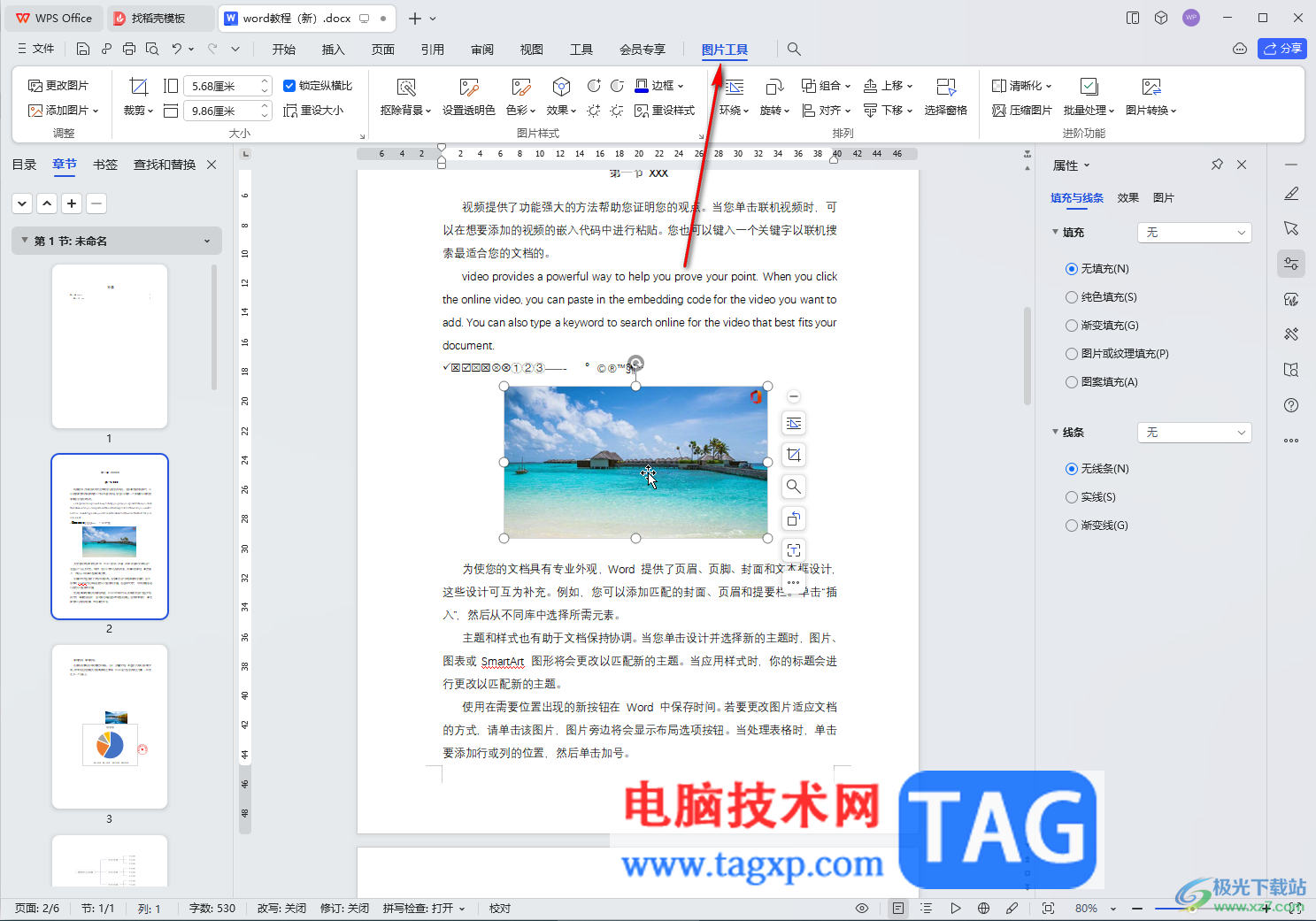This screenshot has height=921, width=1316.
Task: Open the bookmarks tab in navigation pane
Action: [x=105, y=165]
